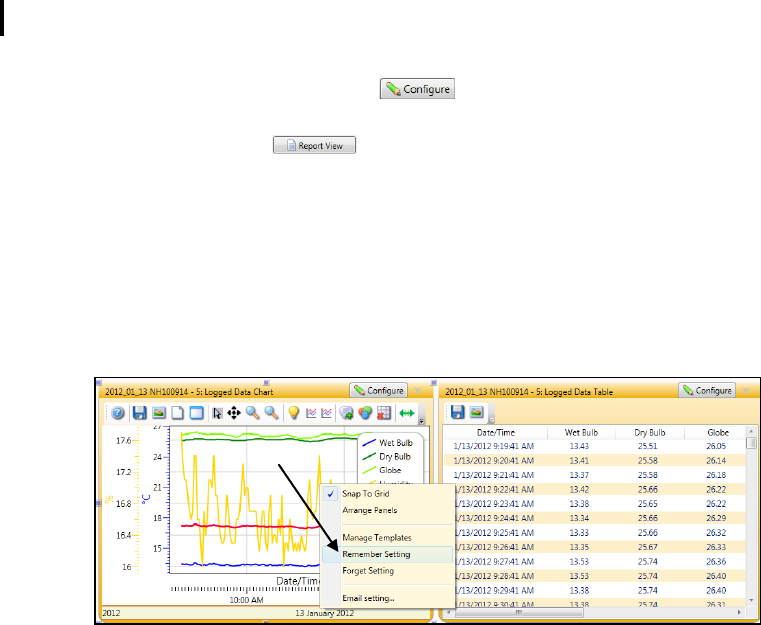Select the arrow pointer tool in chart toolbar

point(217,413)
